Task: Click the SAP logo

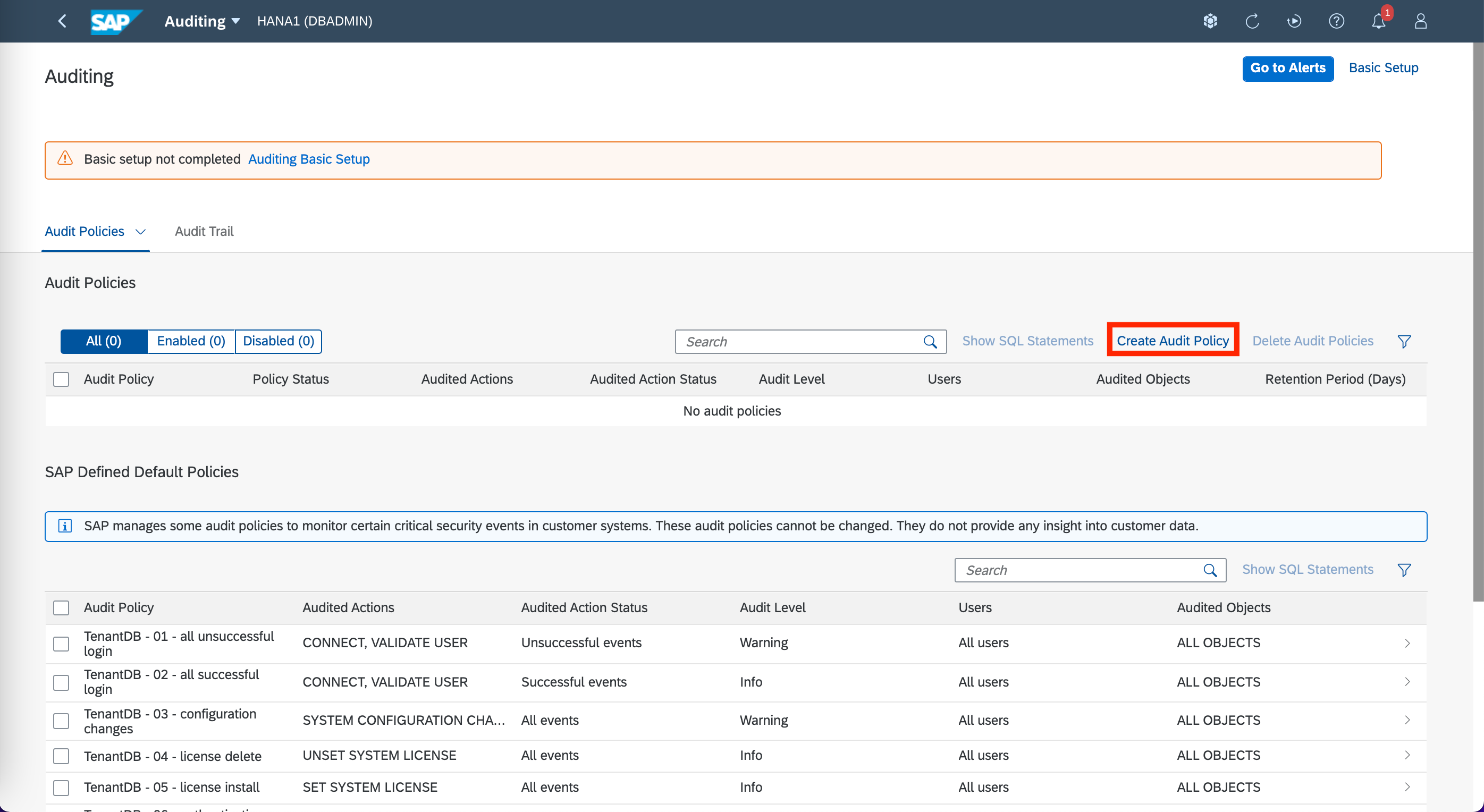Action: coord(115,21)
